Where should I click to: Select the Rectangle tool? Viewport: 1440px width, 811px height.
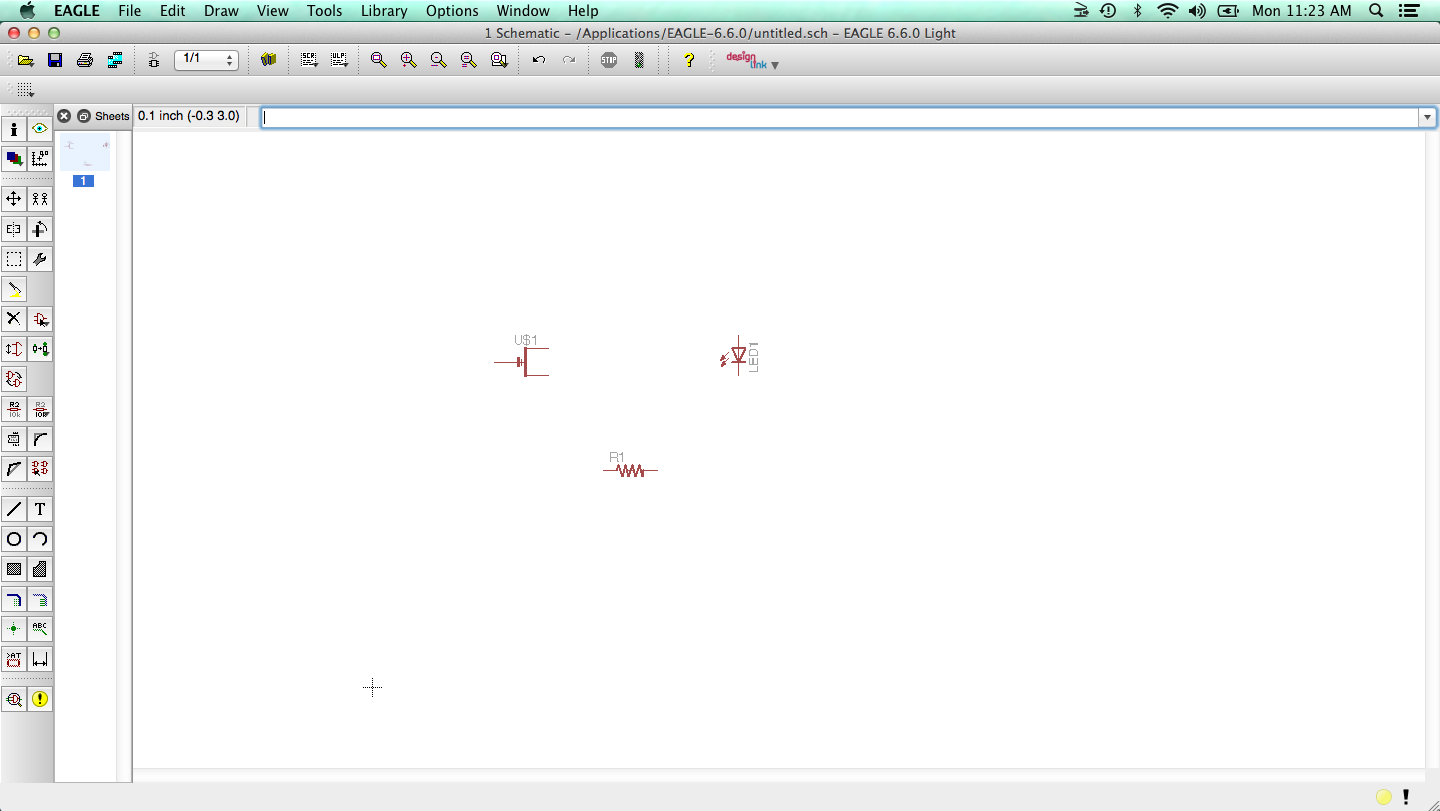click(14, 569)
